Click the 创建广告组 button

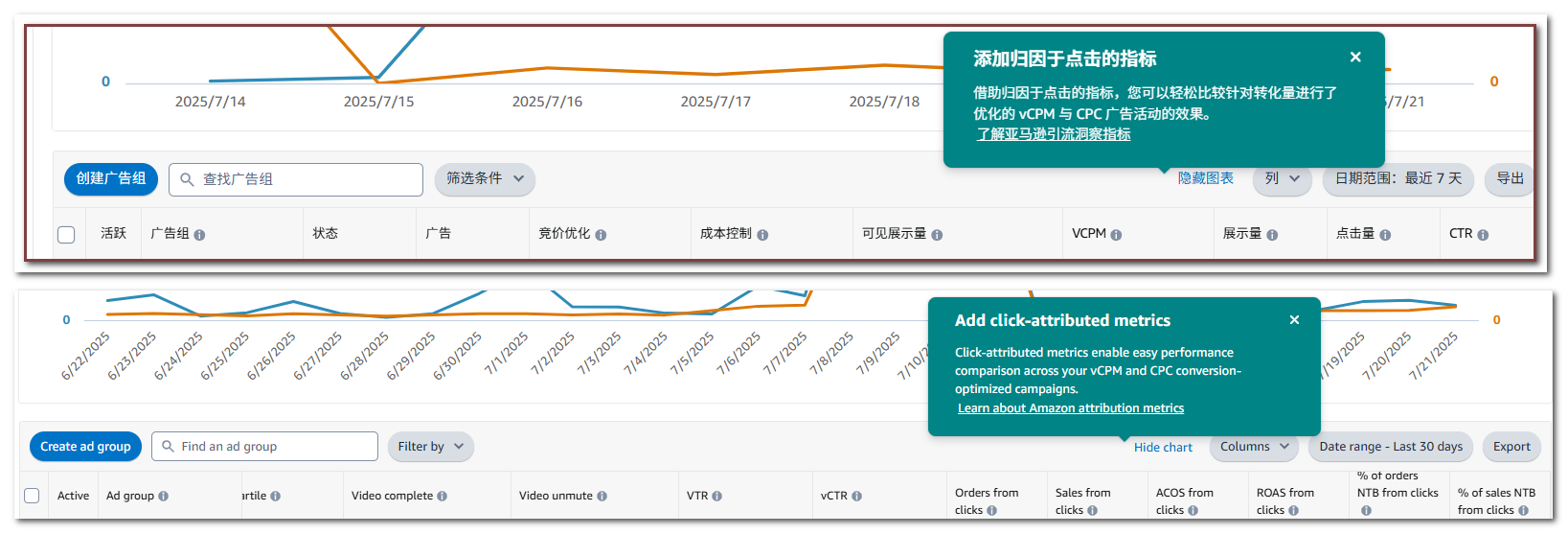(x=111, y=179)
